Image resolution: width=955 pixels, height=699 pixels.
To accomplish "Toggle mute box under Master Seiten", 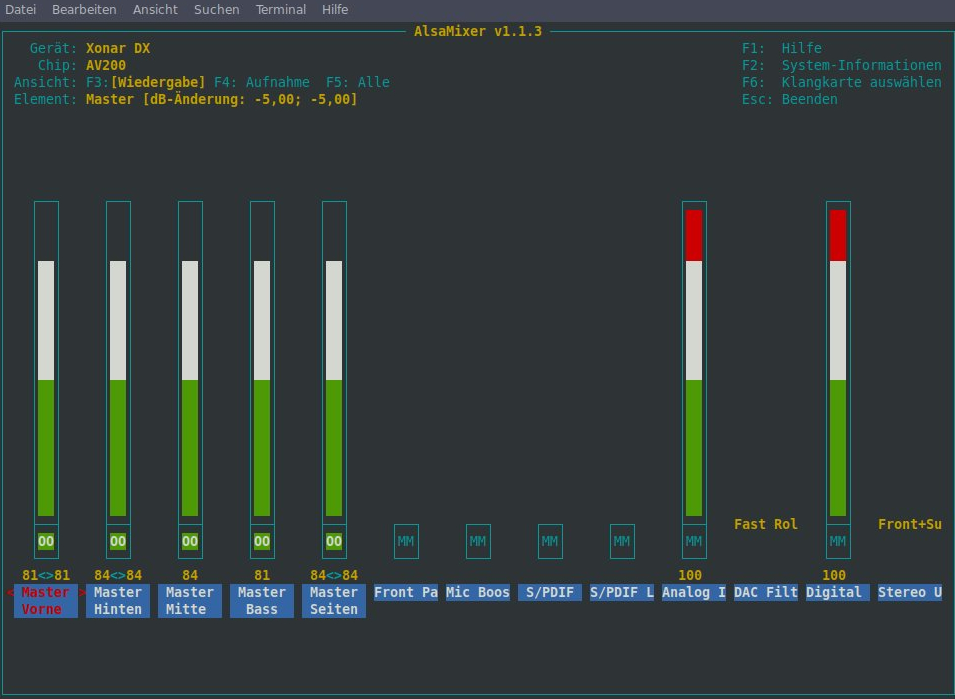I will (334, 541).
